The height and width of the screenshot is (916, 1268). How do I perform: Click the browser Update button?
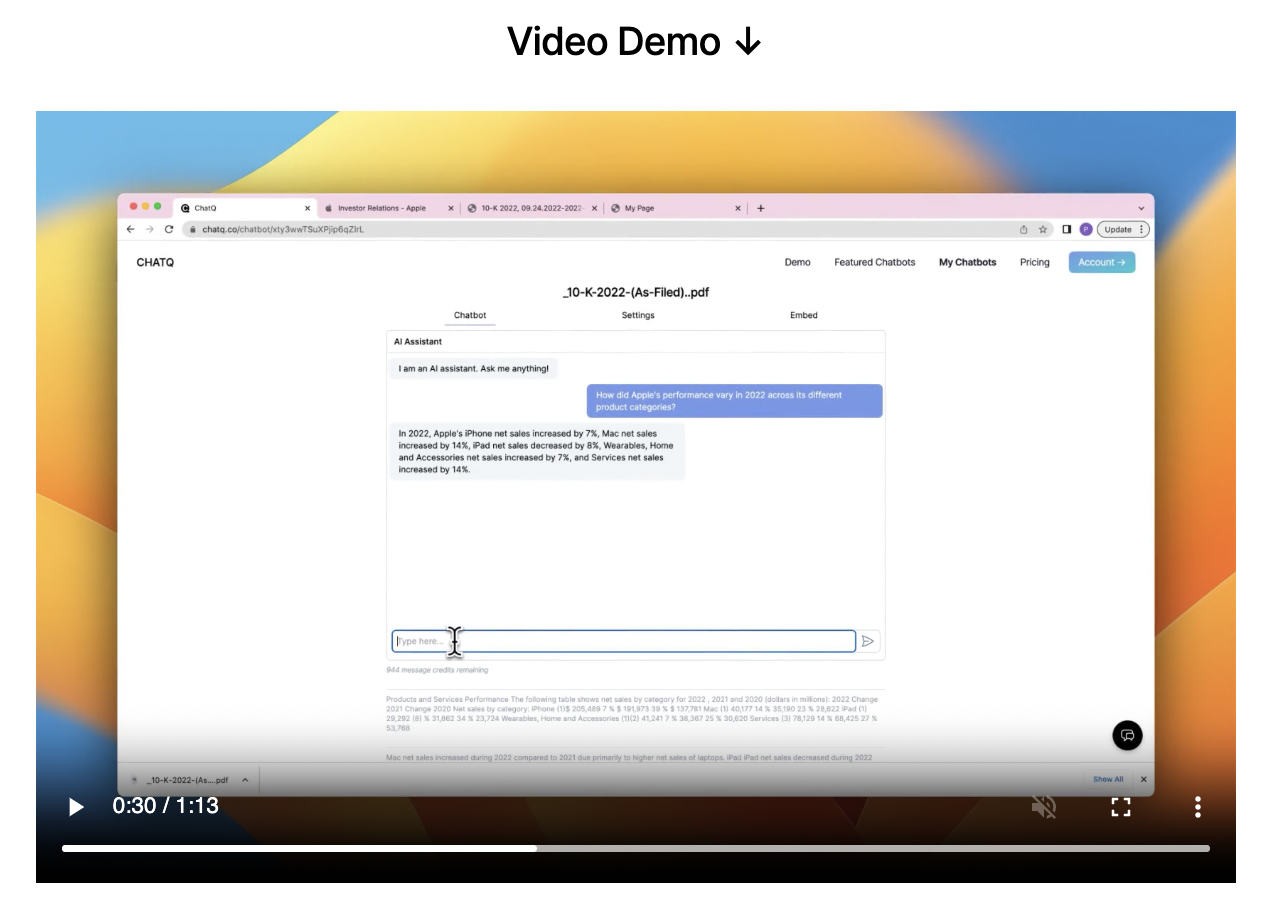(x=1123, y=229)
